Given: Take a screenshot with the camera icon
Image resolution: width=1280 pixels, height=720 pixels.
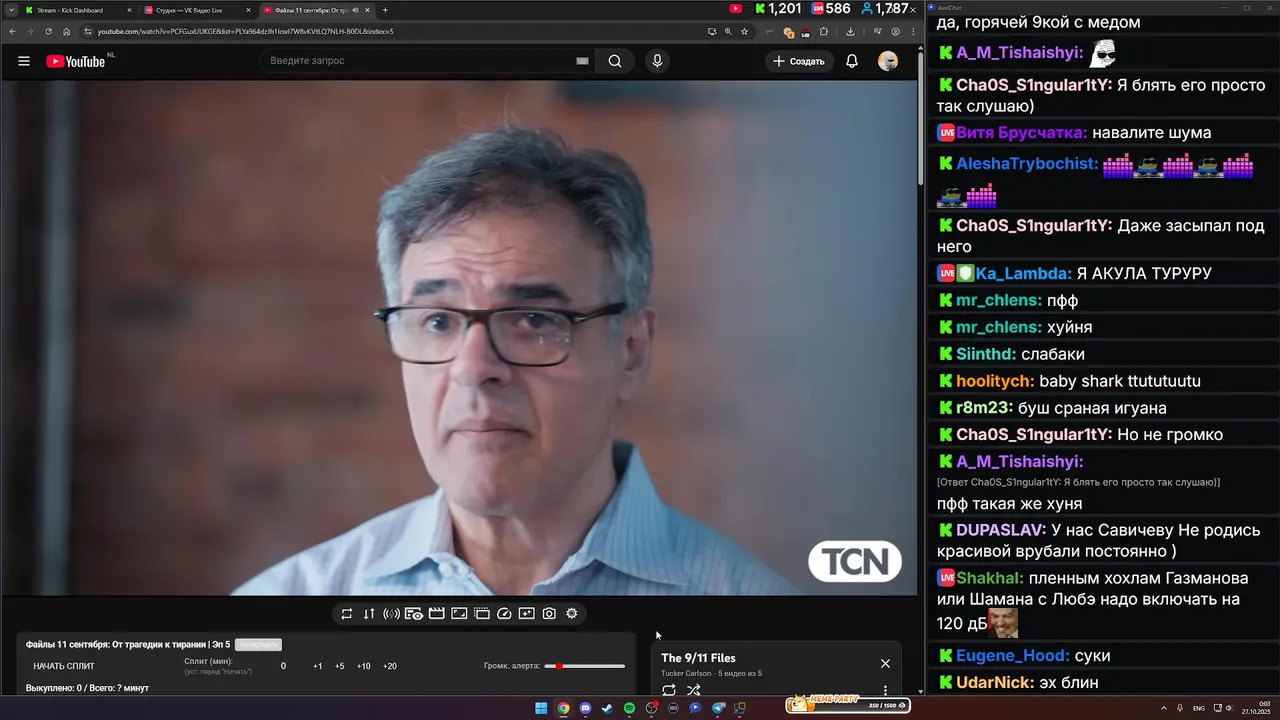Looking at the screenshot, I should click(x=549, y=614).
